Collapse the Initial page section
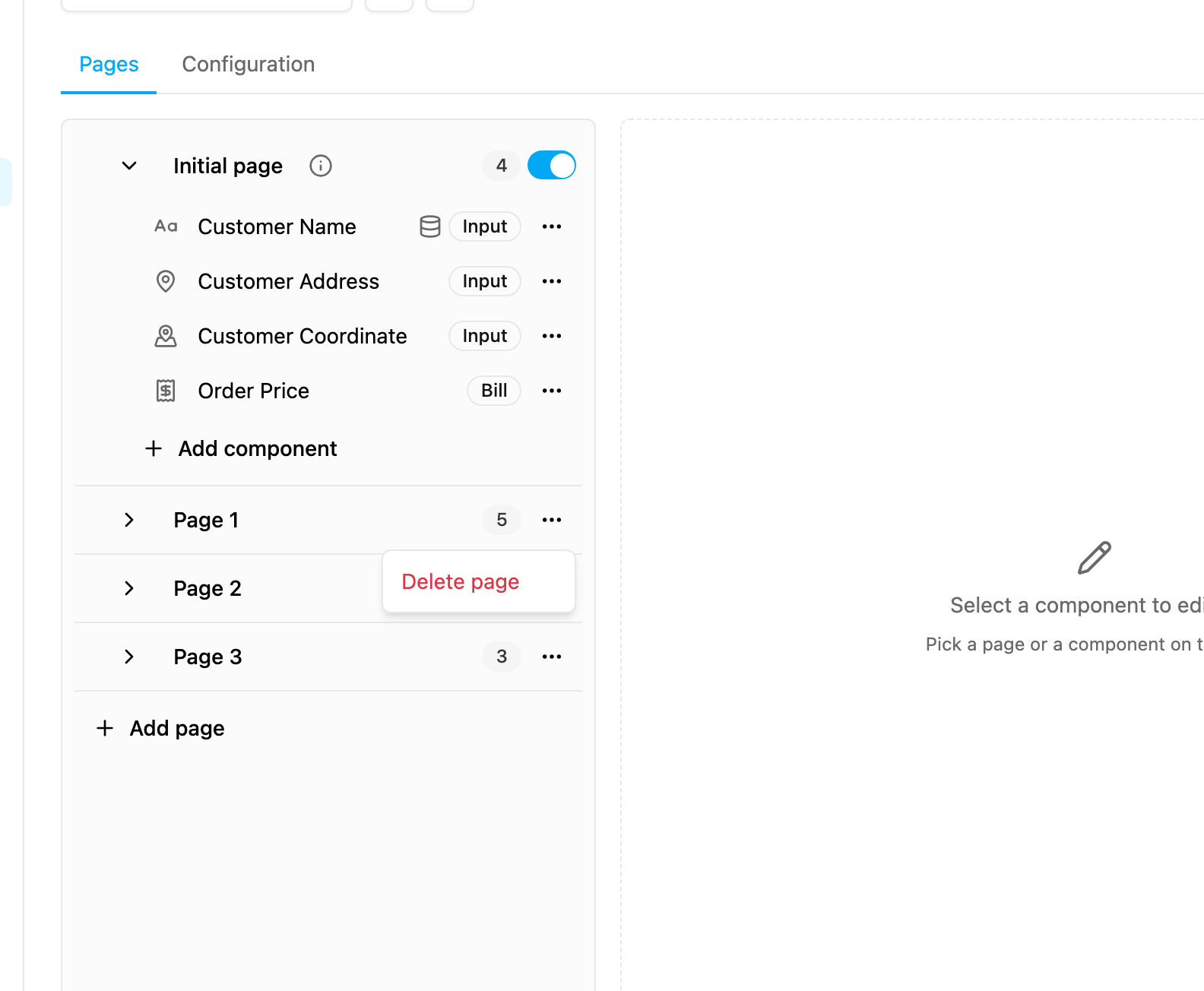1204x991 pixels. coord(129,166)
